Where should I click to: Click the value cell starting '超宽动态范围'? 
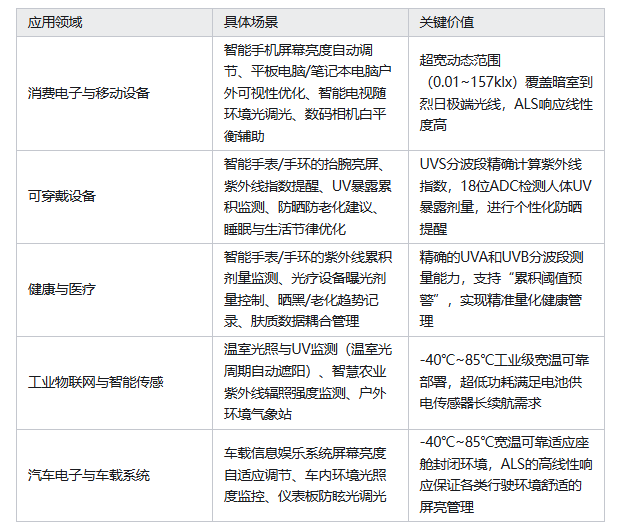point(507,93)
